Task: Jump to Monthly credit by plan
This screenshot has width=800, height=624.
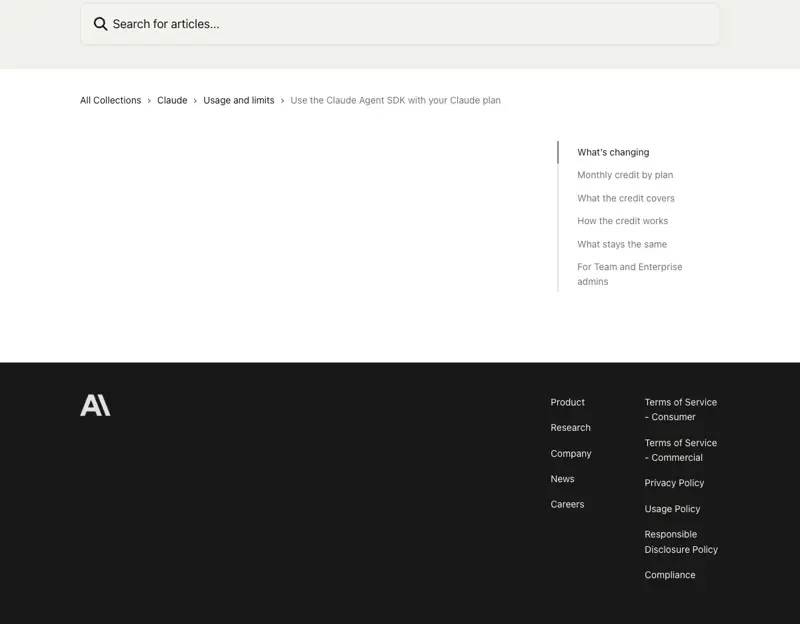Action: [x=625, y=175]
